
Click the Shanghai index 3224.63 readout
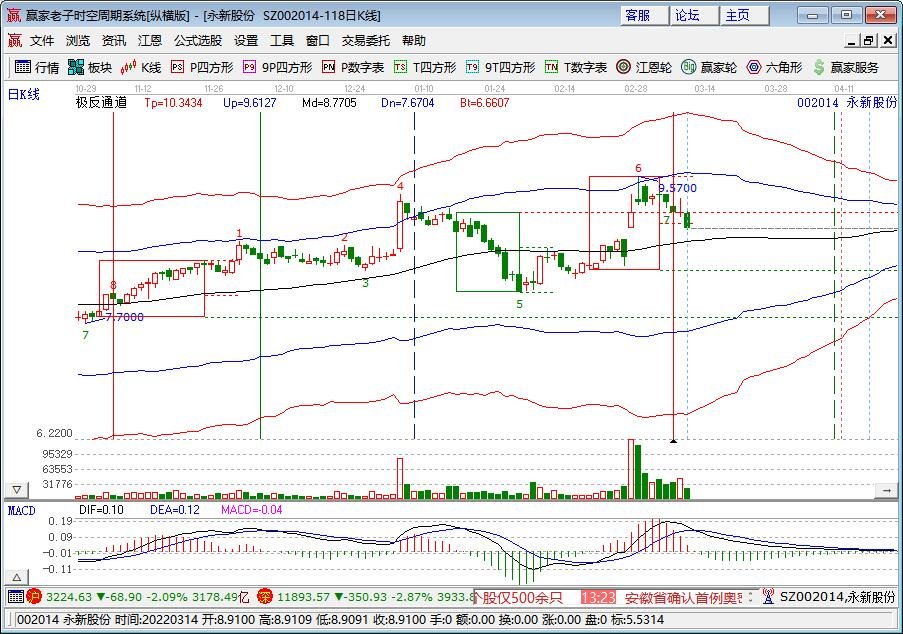[69, 597]
